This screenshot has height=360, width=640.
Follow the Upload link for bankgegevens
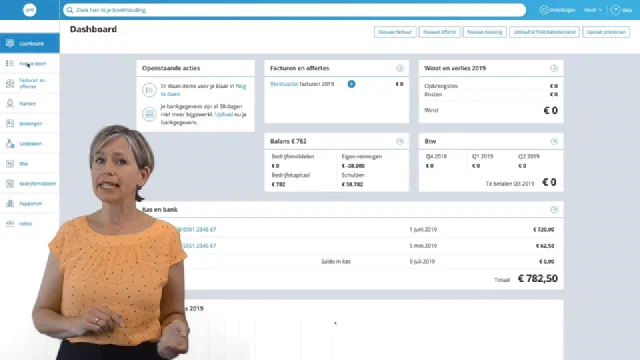click(x=224, y=114)
